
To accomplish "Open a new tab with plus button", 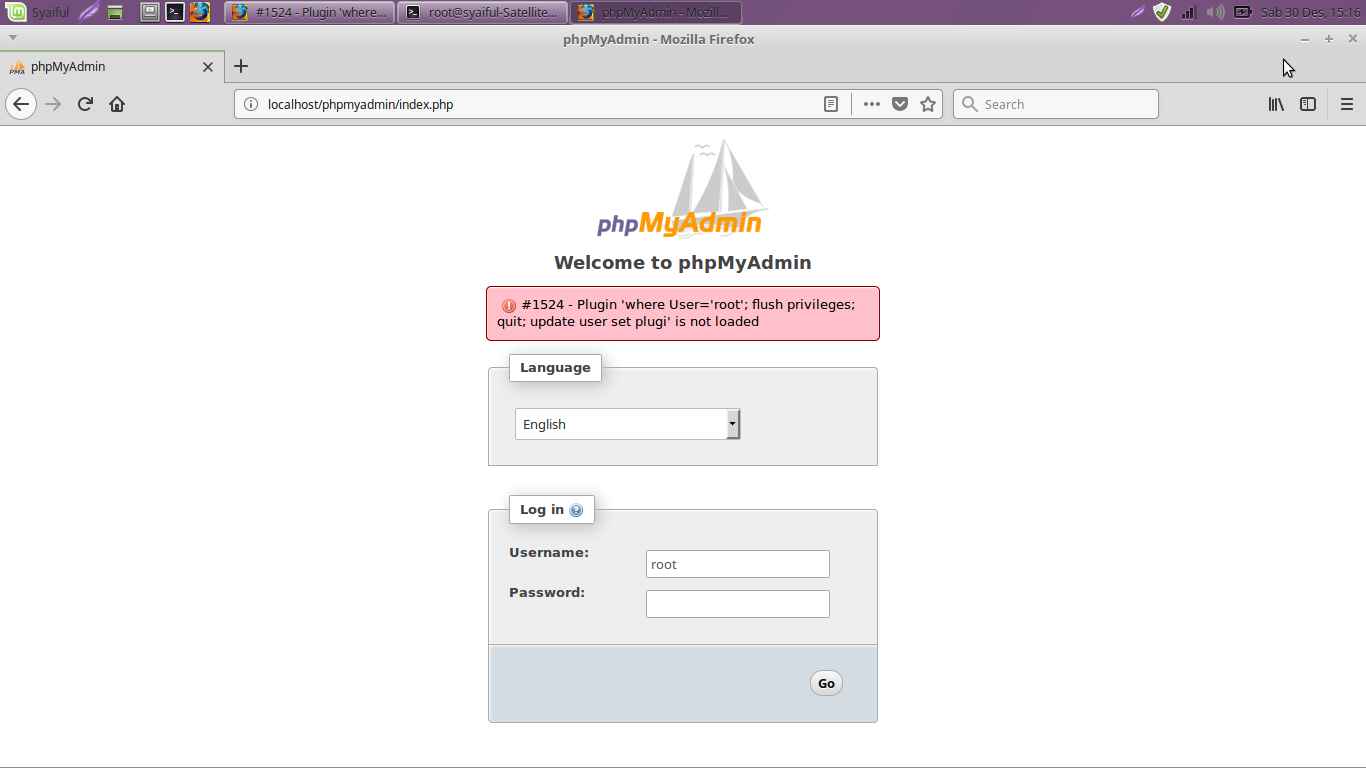I will click(x=241, y=67).
